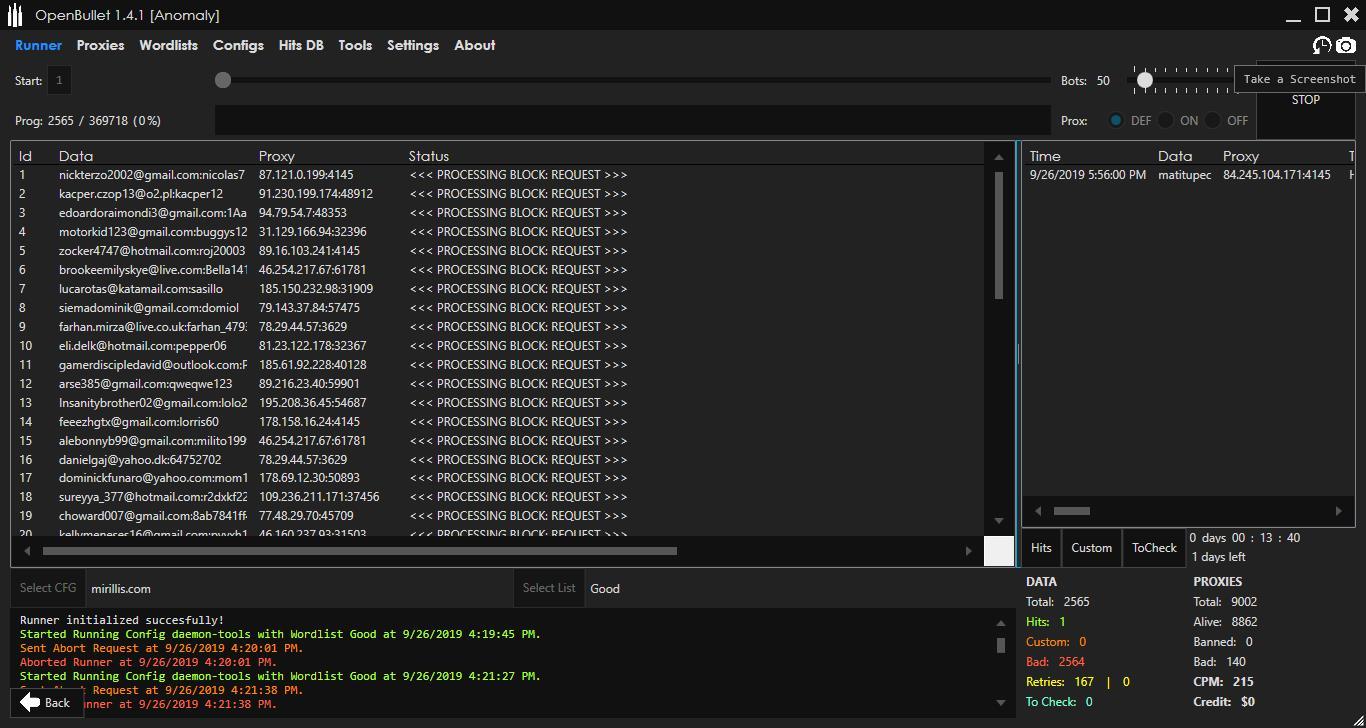
Task: Click the Retries: 167 statistic
Action: pos(1060,682)
